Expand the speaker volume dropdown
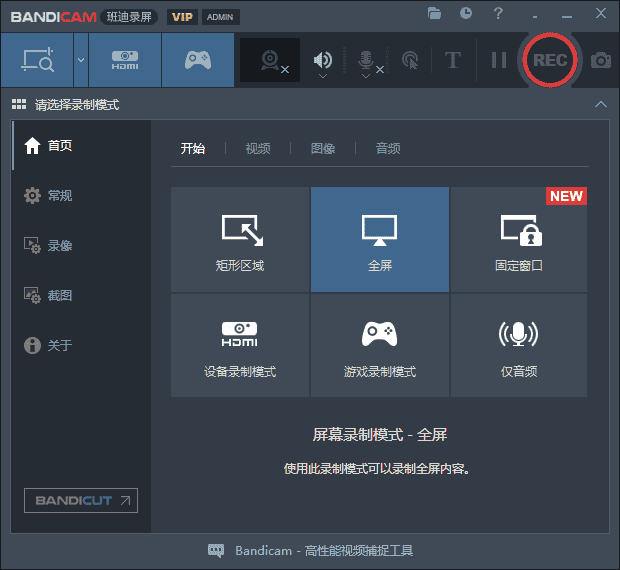Image resolution: width=620 pixels, height=570 pixels. pyautogui.click(x=322, y=73)
